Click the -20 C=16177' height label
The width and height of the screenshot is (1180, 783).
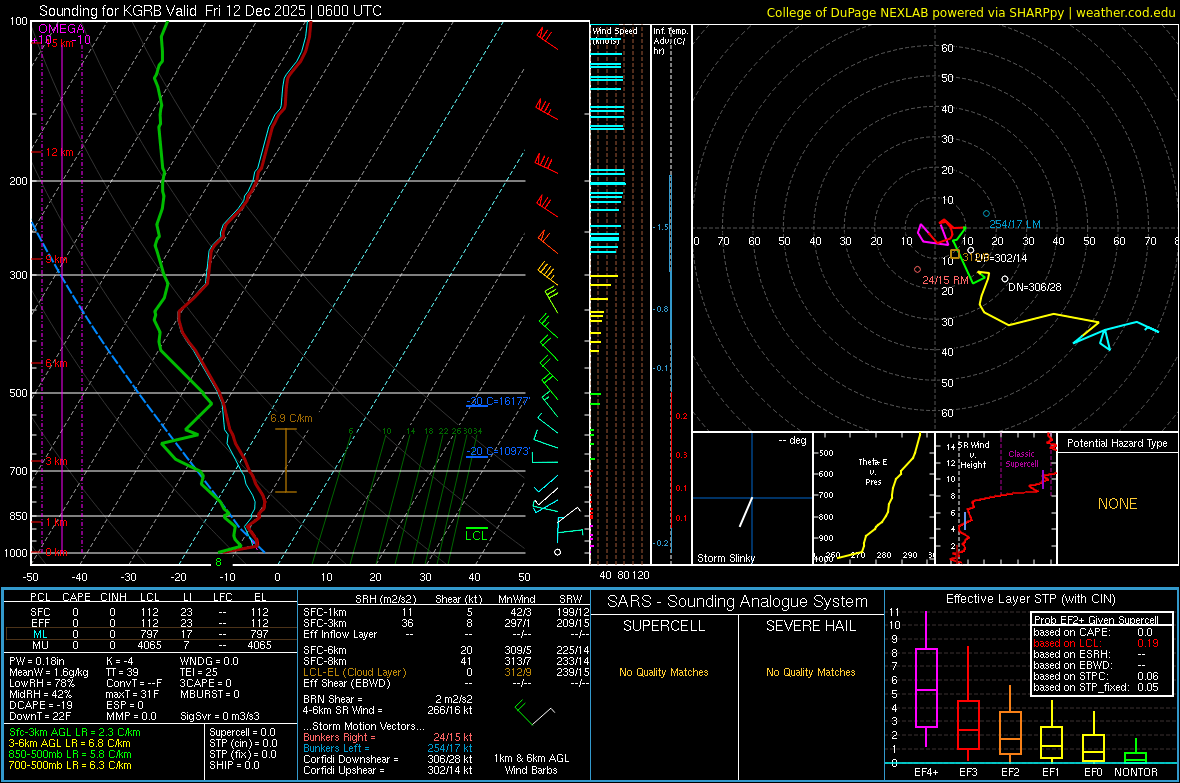coord(498,401)
